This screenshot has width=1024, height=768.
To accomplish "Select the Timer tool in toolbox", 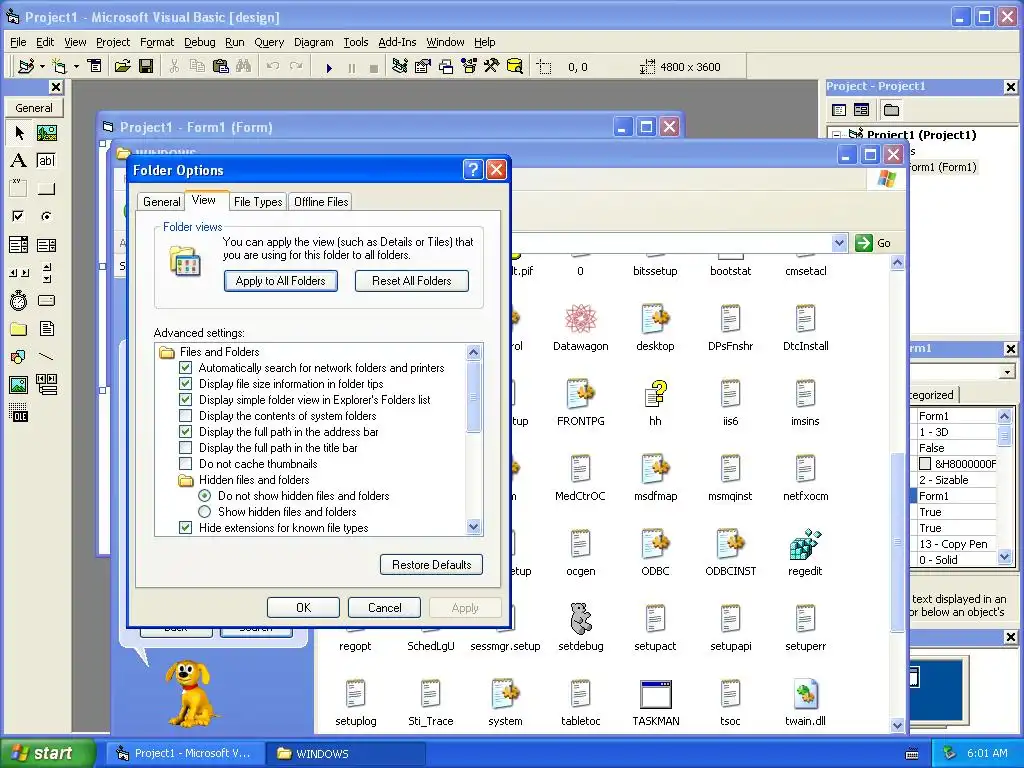I will pyautogui.click(x=19, y=300).
